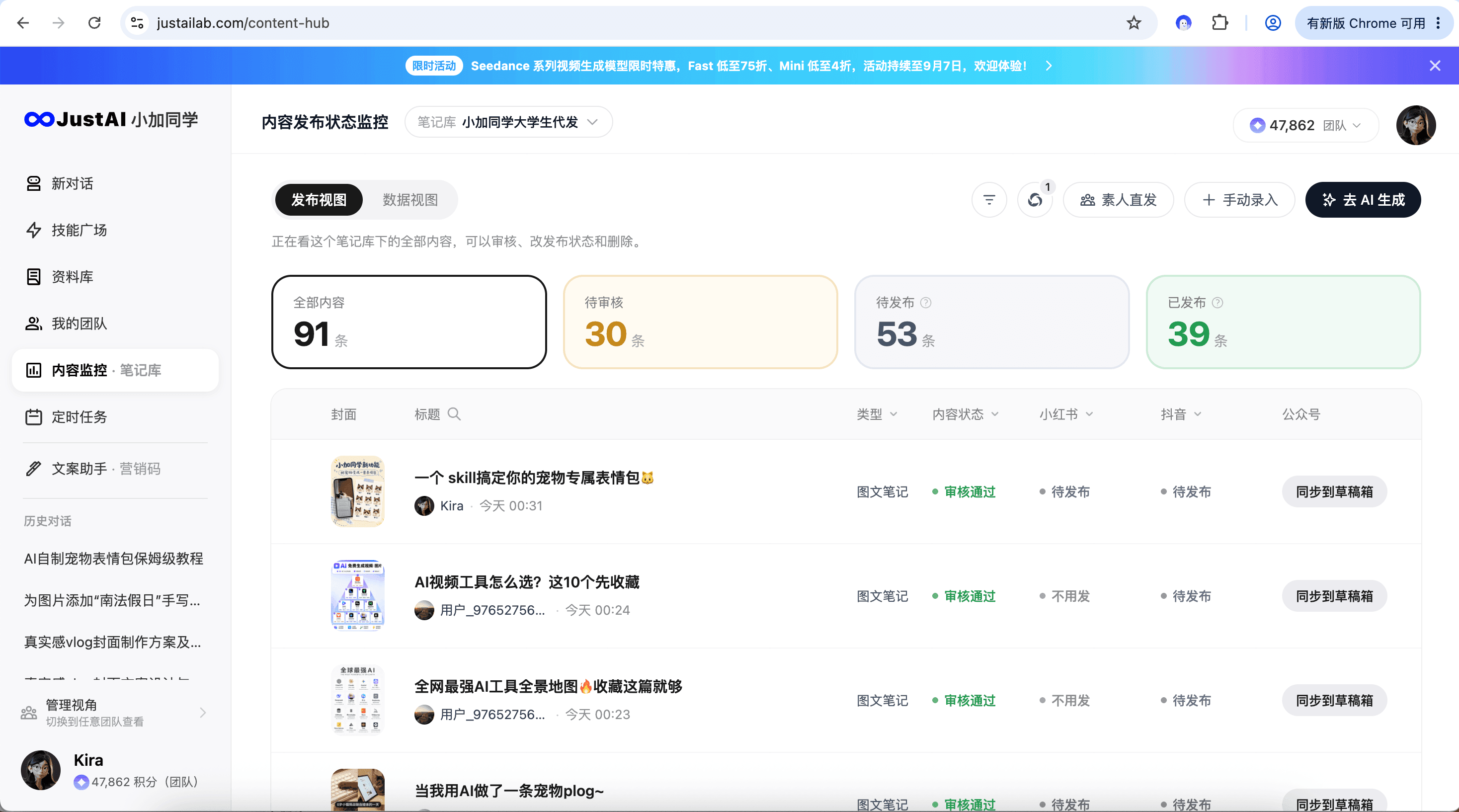Image resolution: width=1459 pixels, height=812 pixels.
Task: Open history chat AI自制宠物表情包保姆级教程
Action: pyautogui.click(x=113, y=559)
